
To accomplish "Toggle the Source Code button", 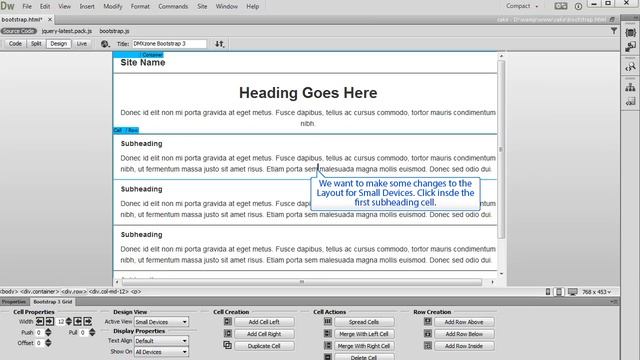I will pyautogui.click(x=19, y=31).
